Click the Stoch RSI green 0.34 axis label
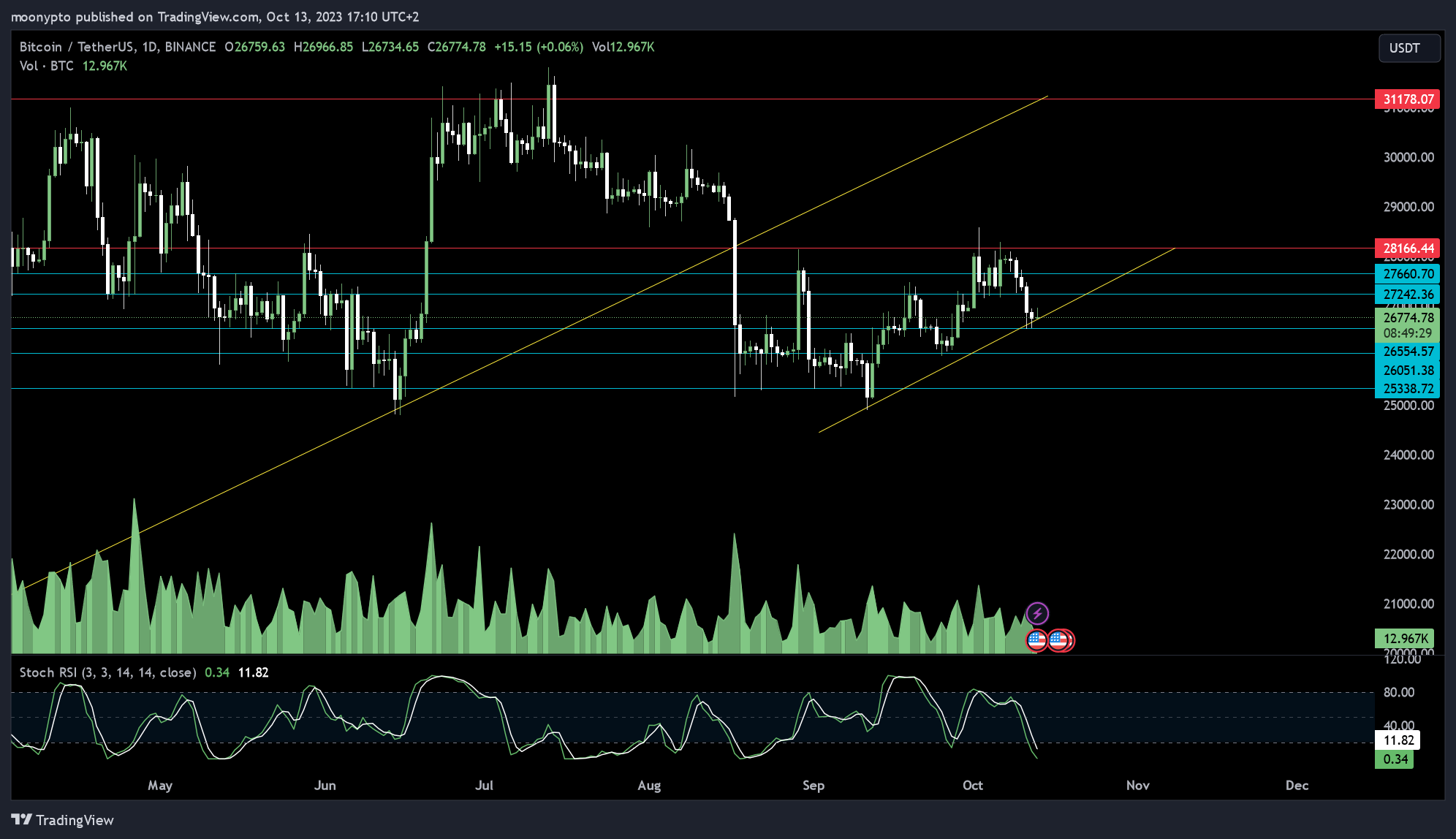Viewport: 1456px width, 839px height. (x=1394, y=759)
